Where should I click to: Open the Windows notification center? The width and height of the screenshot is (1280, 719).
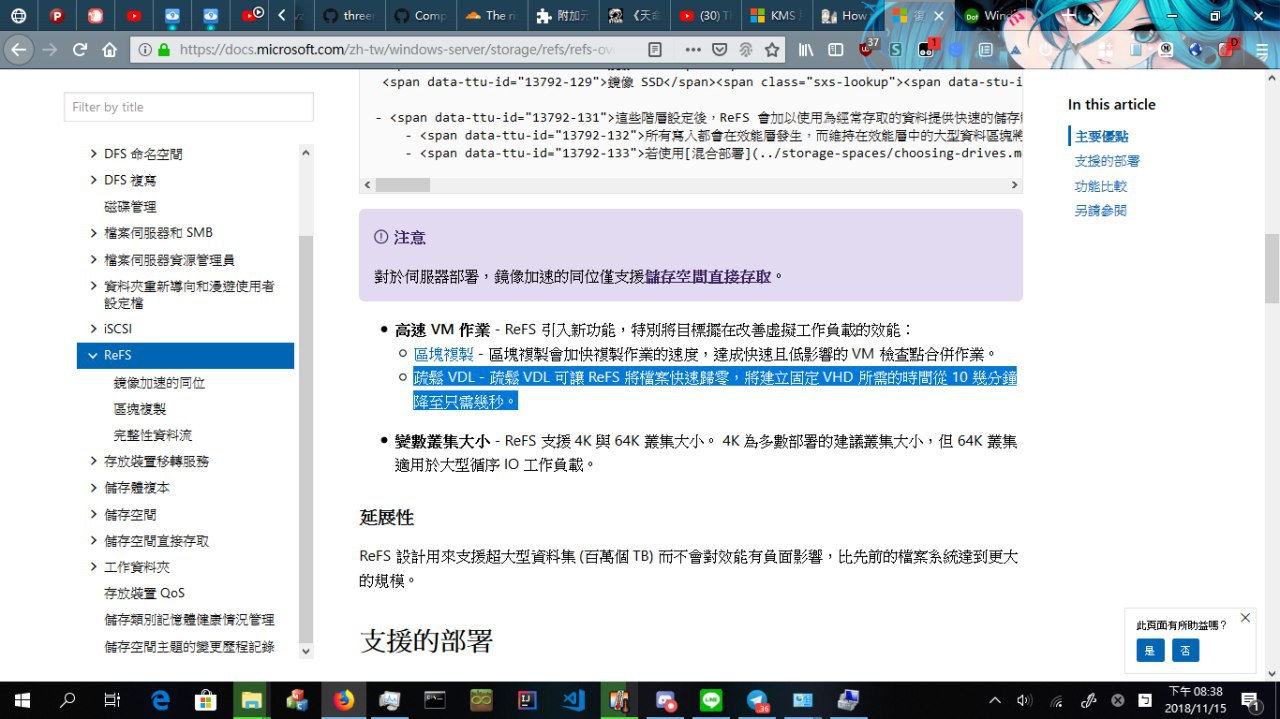pyautogui.click(x=1249, y=700)
